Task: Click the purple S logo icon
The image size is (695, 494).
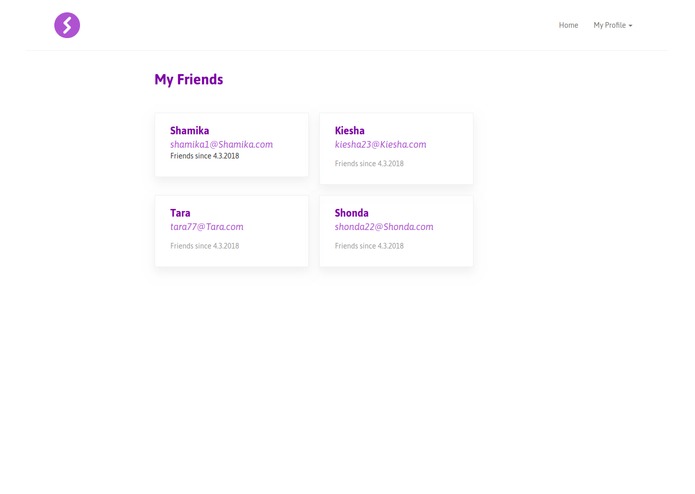Action: 67,25
